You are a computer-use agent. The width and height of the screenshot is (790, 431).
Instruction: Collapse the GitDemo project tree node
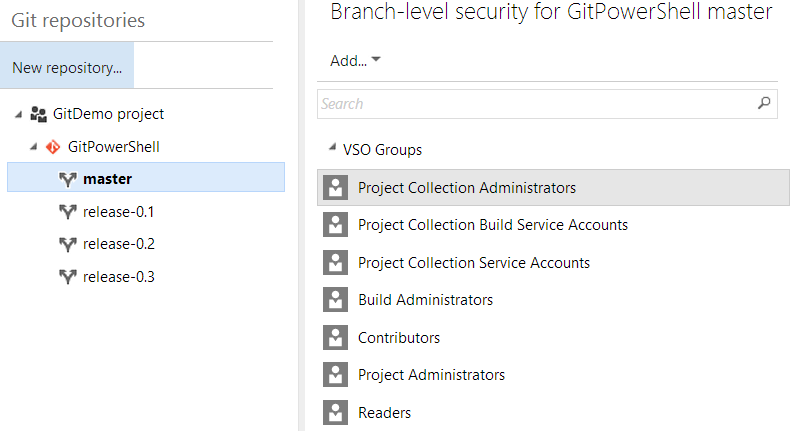19,114
